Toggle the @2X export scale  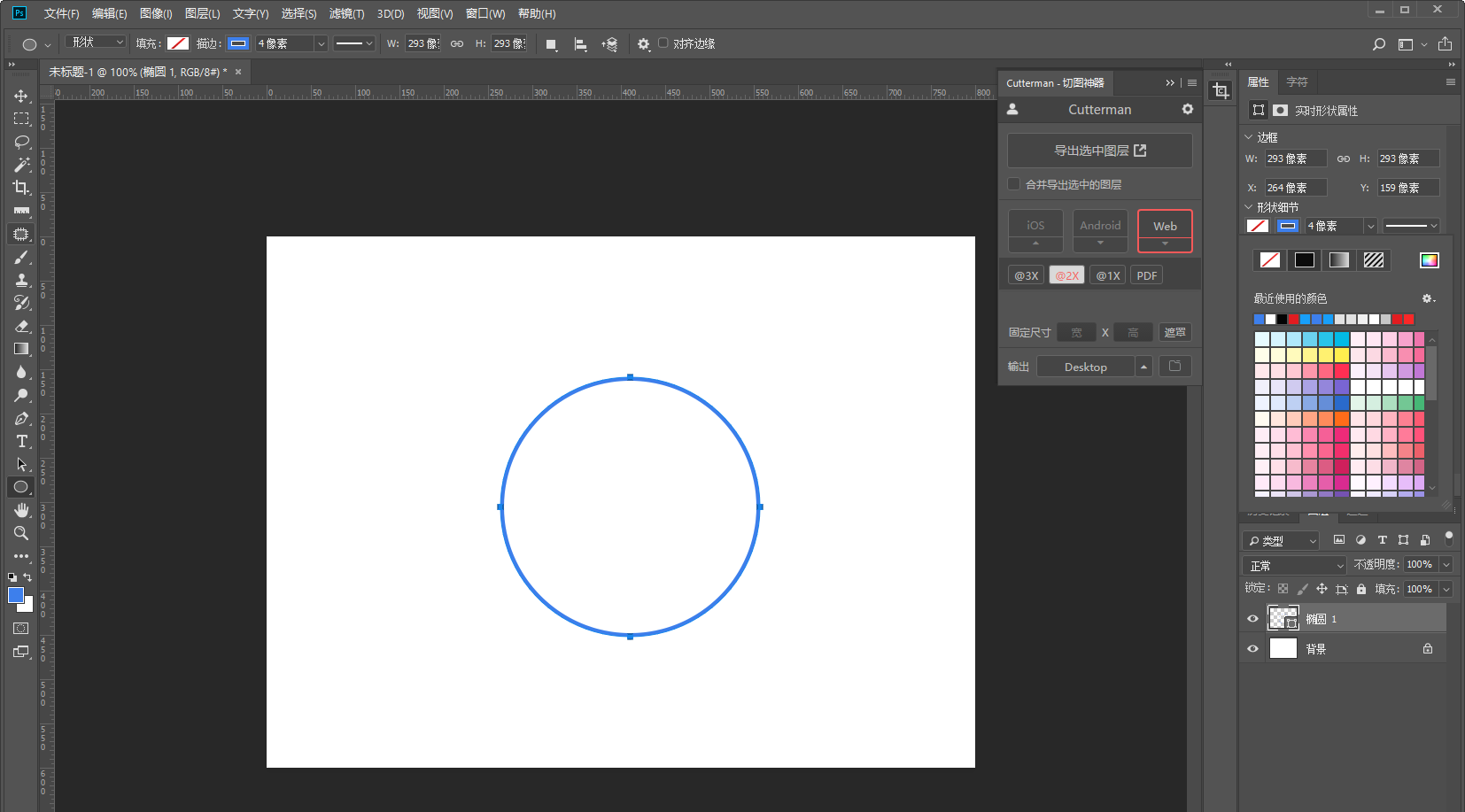[x=1066, y=275]
